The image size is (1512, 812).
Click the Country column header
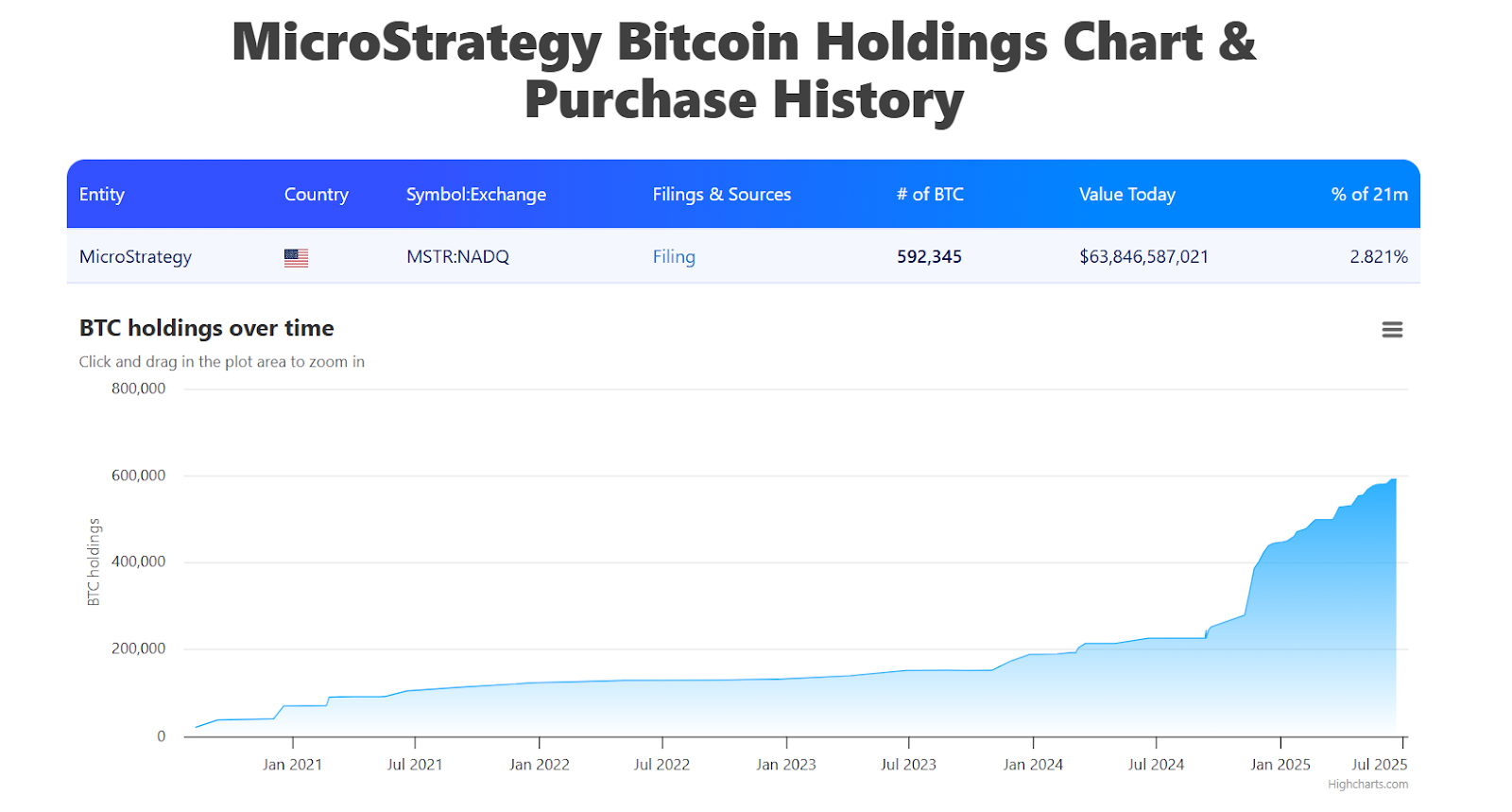(x=317, y=195)
